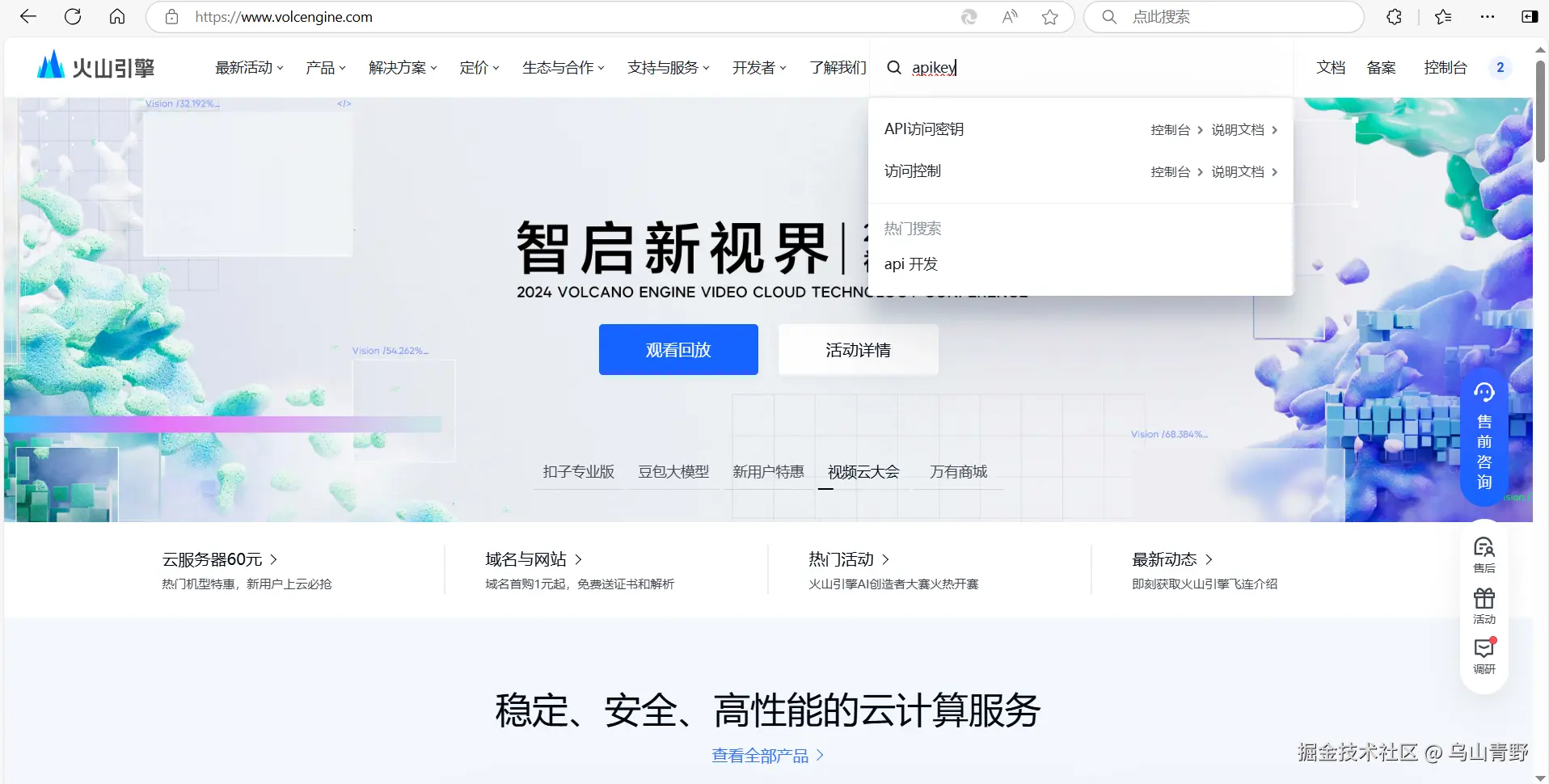Open the favorites list icon

click(x=1443, y=17)
